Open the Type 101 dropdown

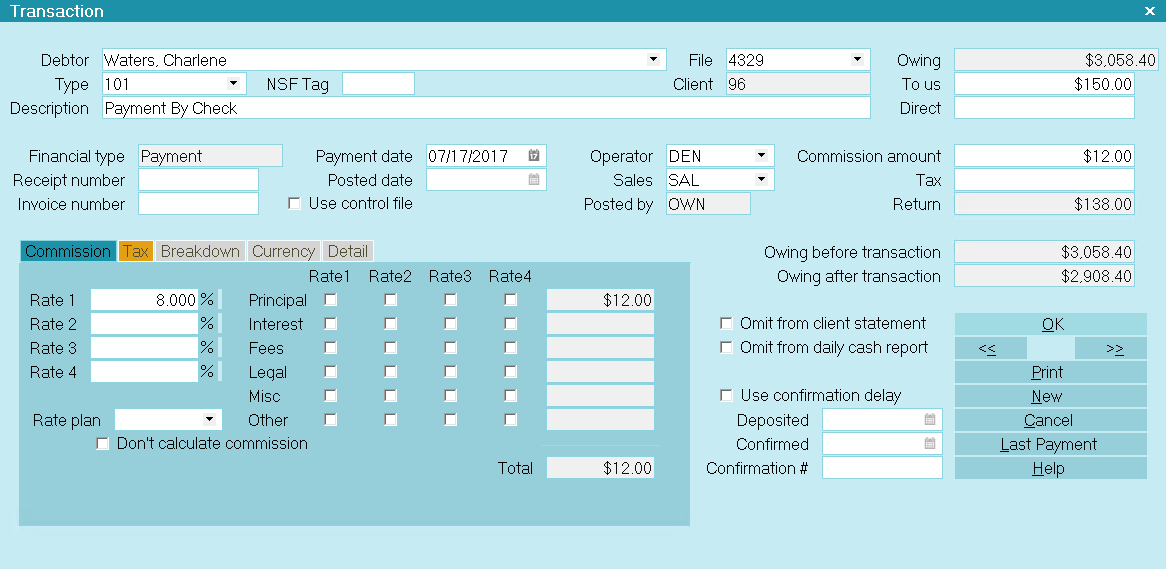click(x=233, y=84)
